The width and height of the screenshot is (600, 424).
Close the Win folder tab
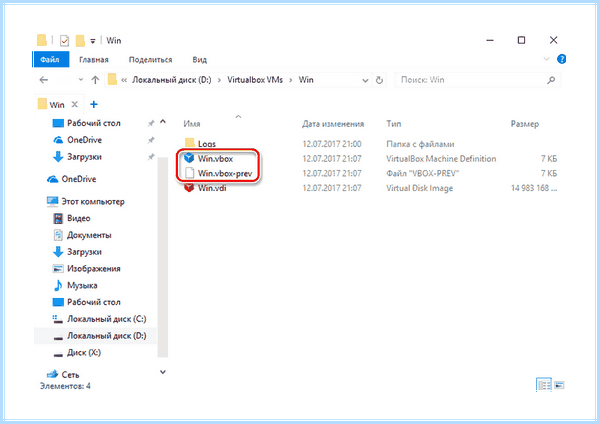(x=75, y=104)
